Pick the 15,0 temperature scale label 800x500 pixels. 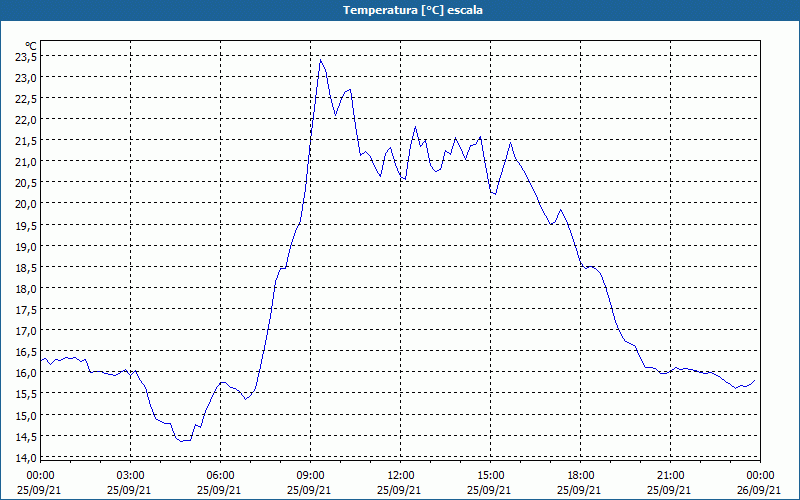pyautogui.click(x=26, y=415)
